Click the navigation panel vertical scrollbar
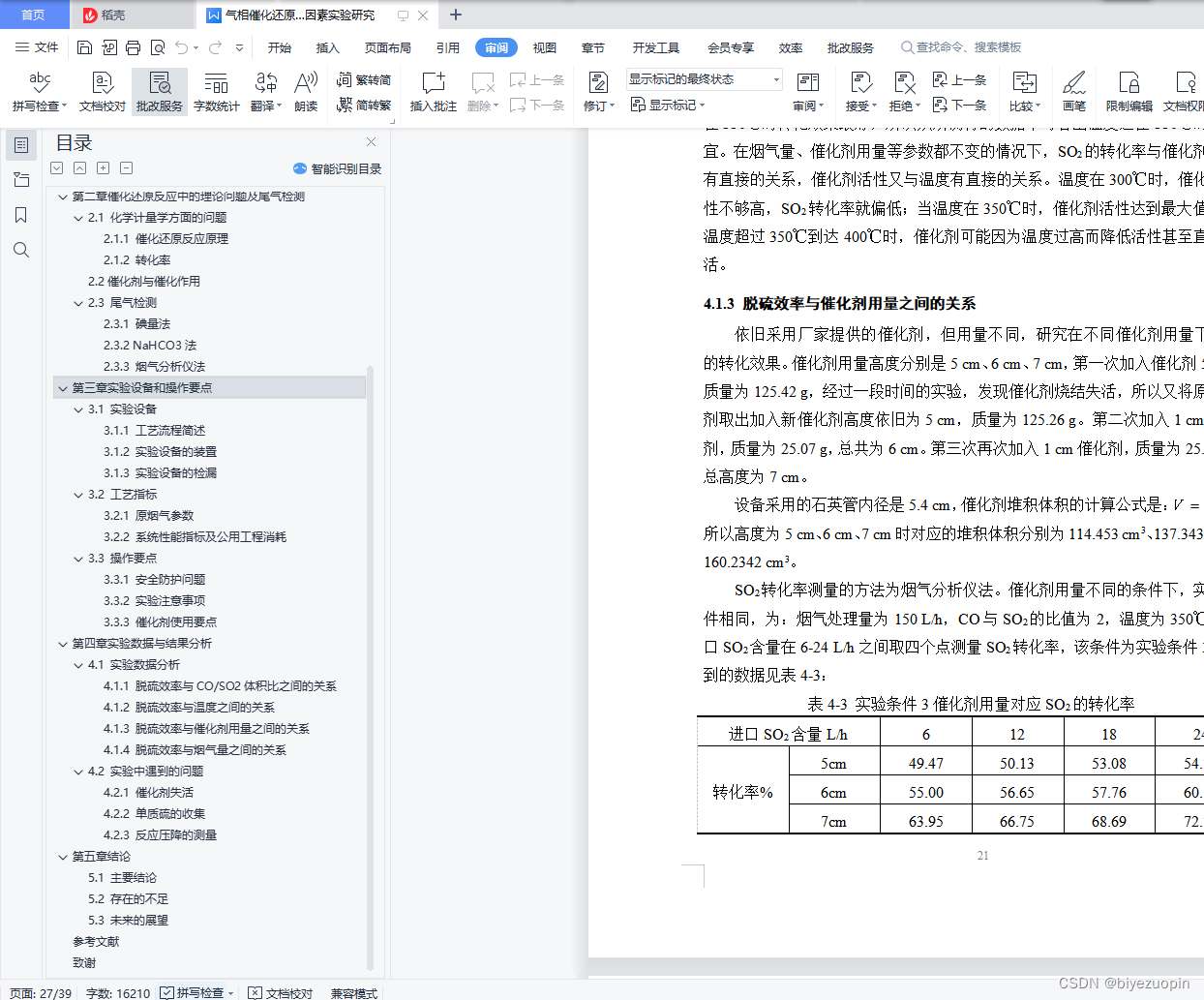1204x1000 pixels. tap(371, 668)
